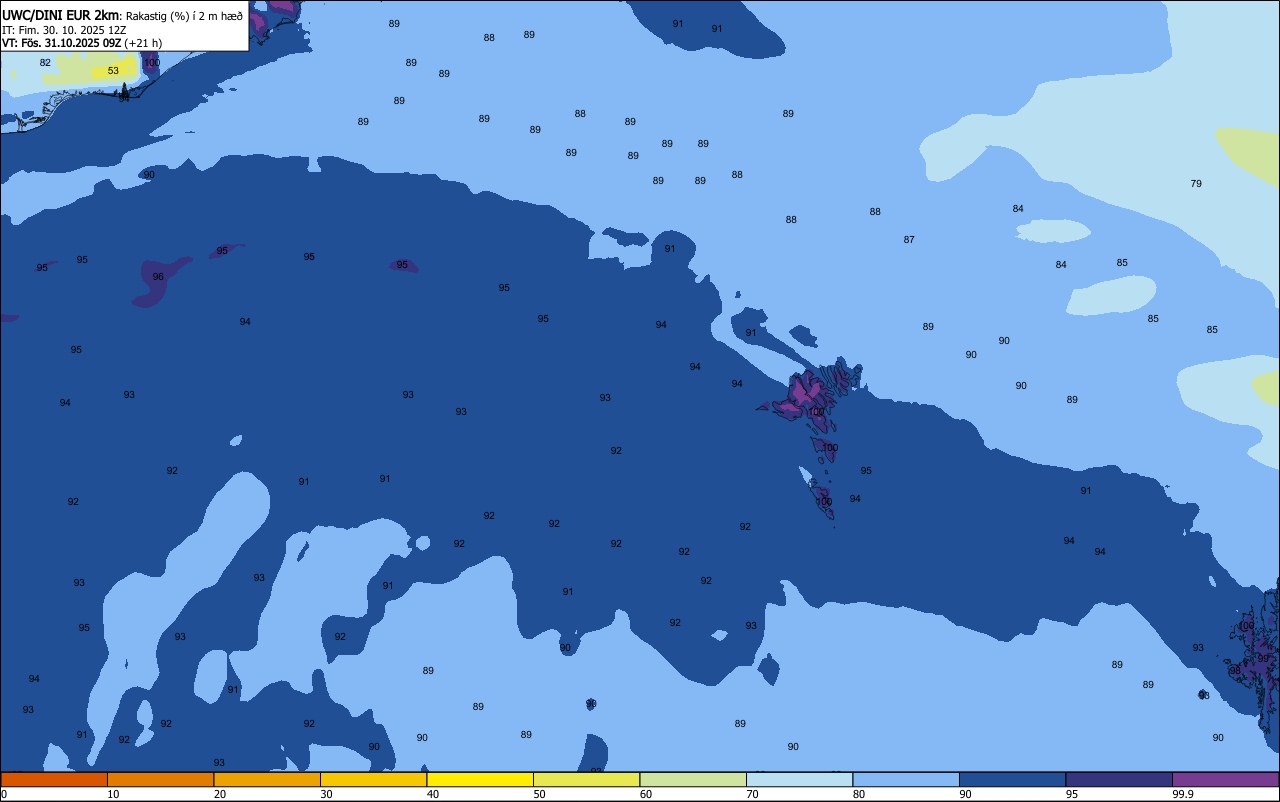This screenshot has width=1280, height=802.
Task: Pick the navy 95–99.9 legend swatch
Action: [1119, 779]
